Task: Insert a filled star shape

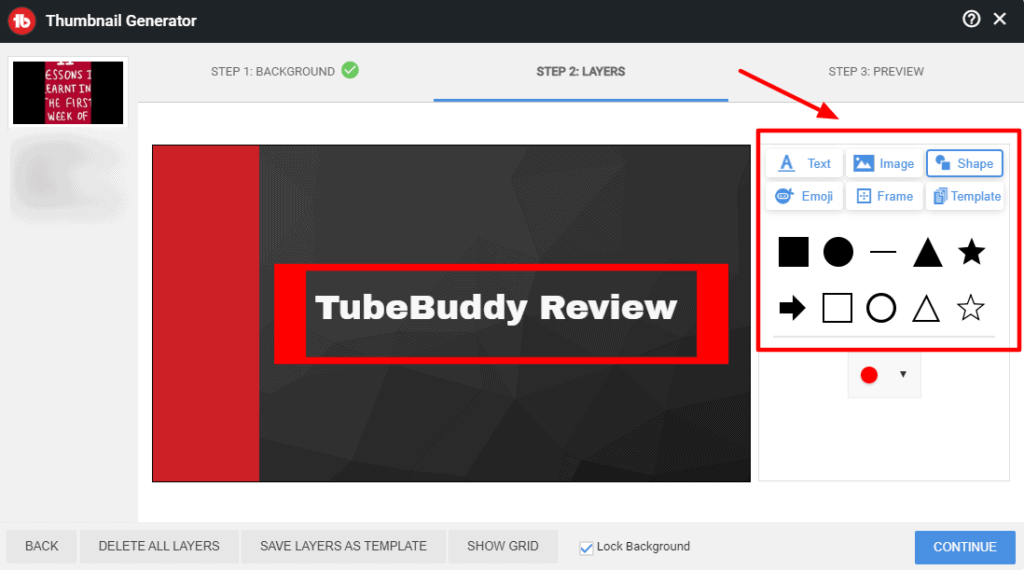Action: [x=971, y=252]
